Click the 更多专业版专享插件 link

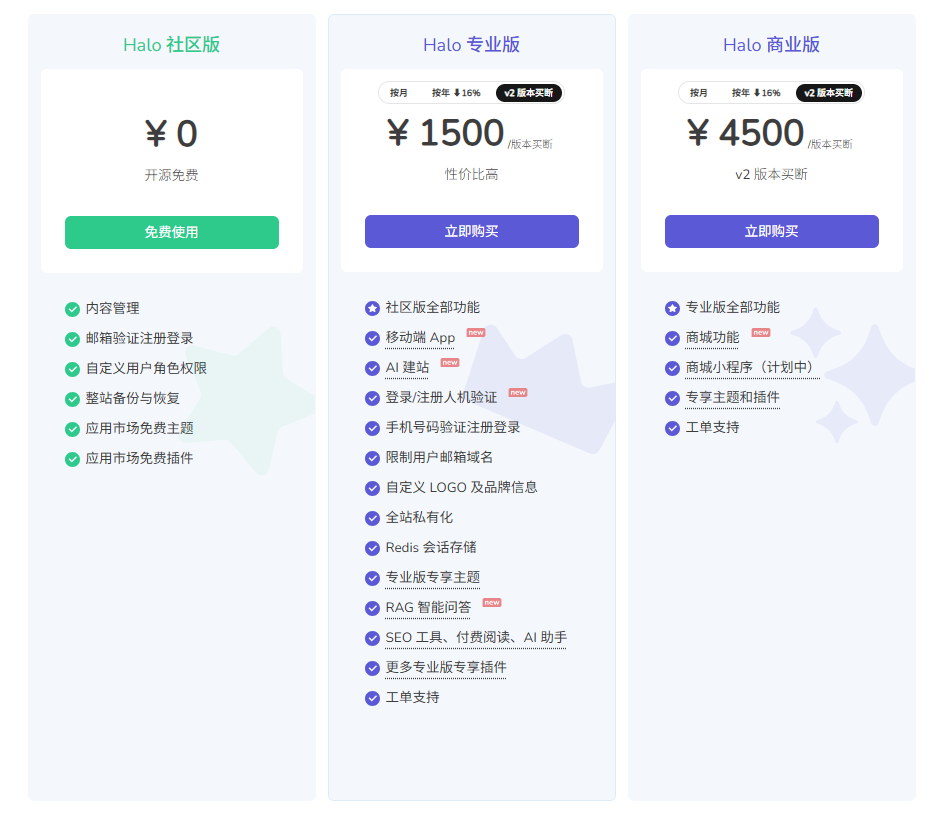pos(445,668)
